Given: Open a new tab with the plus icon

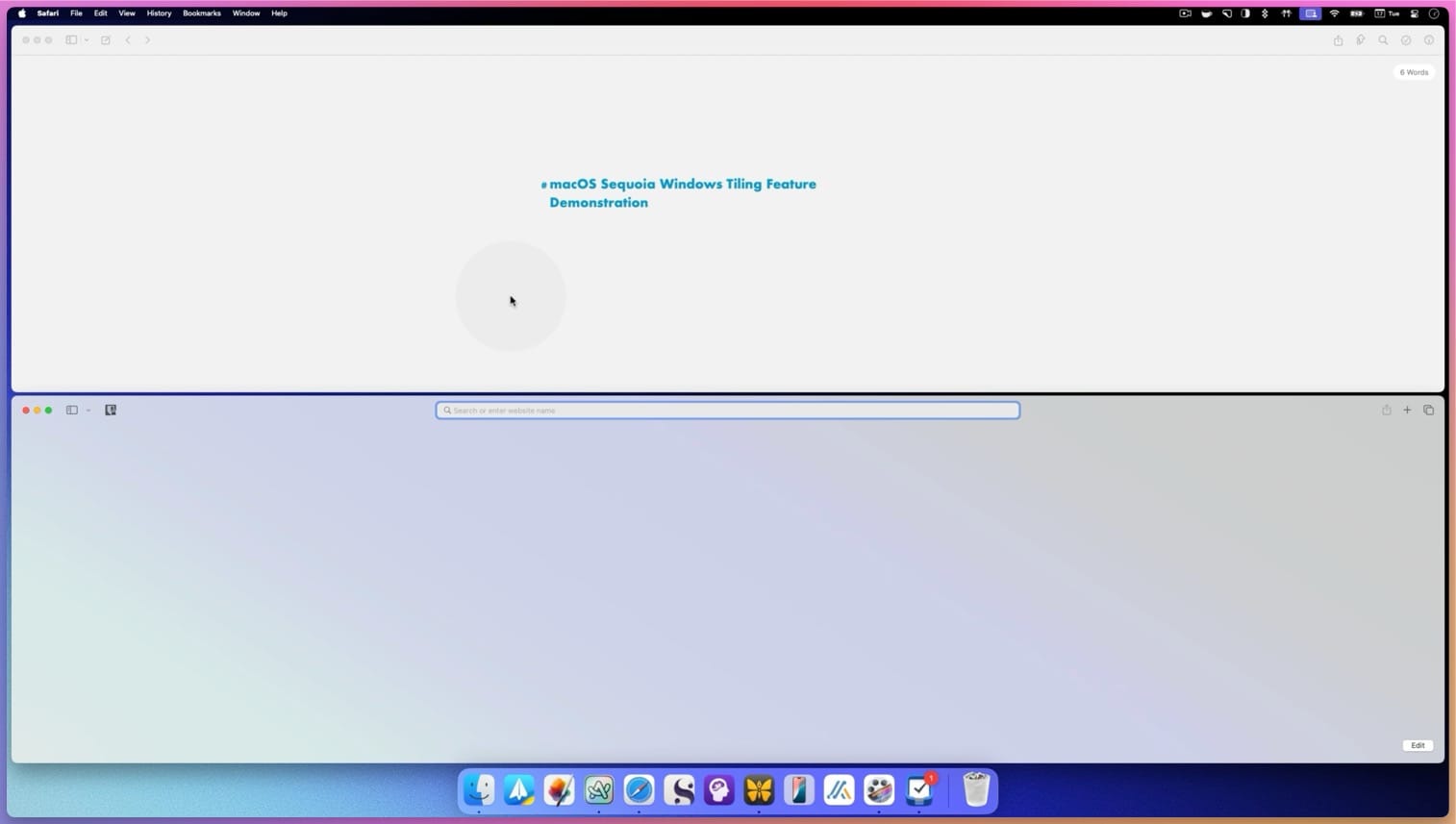Looking at the screenshot, I should 1406,410.
